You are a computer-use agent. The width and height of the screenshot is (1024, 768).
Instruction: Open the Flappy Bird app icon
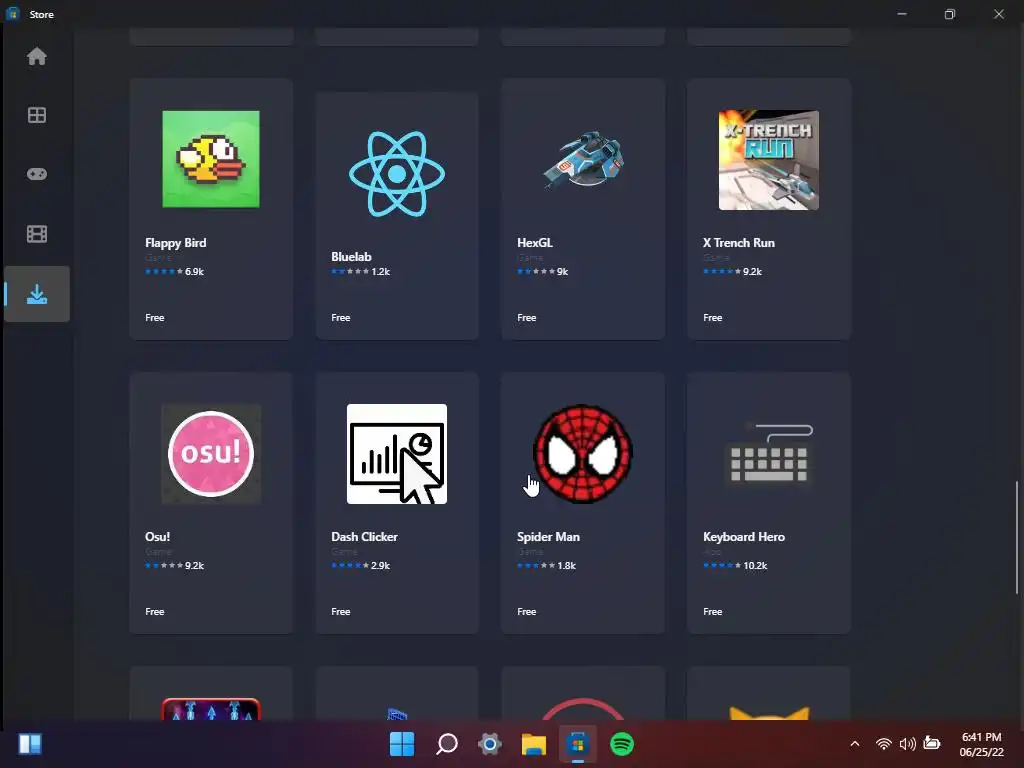coord(211,159)
